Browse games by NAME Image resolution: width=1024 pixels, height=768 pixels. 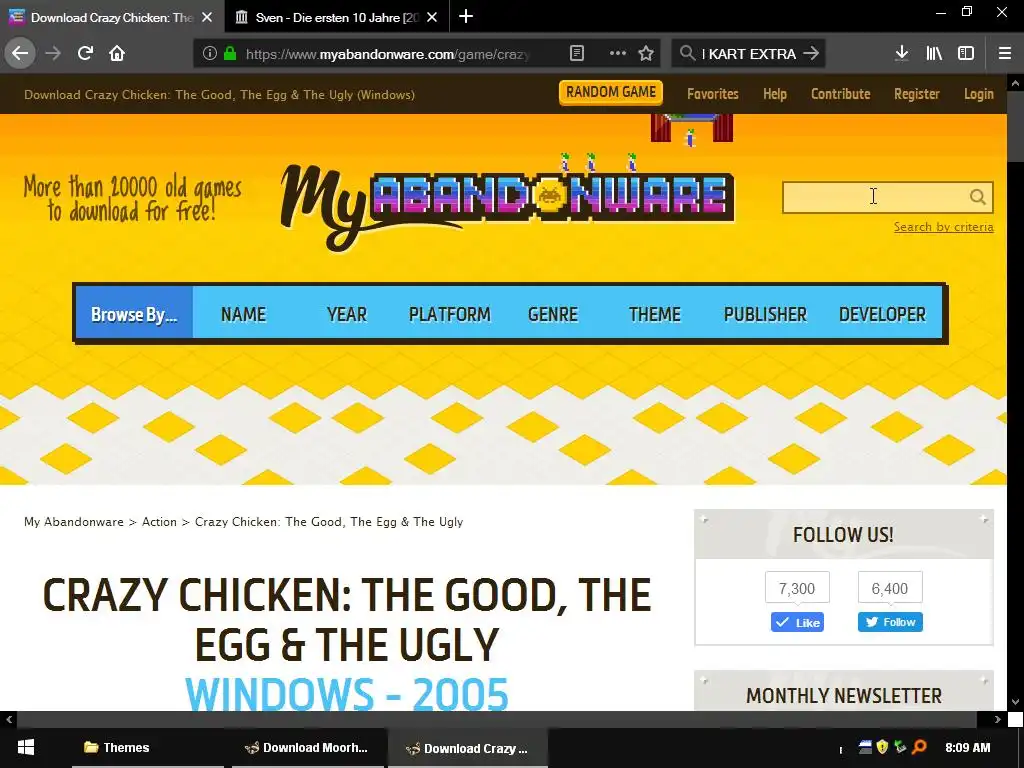click(x=244, y=314)
